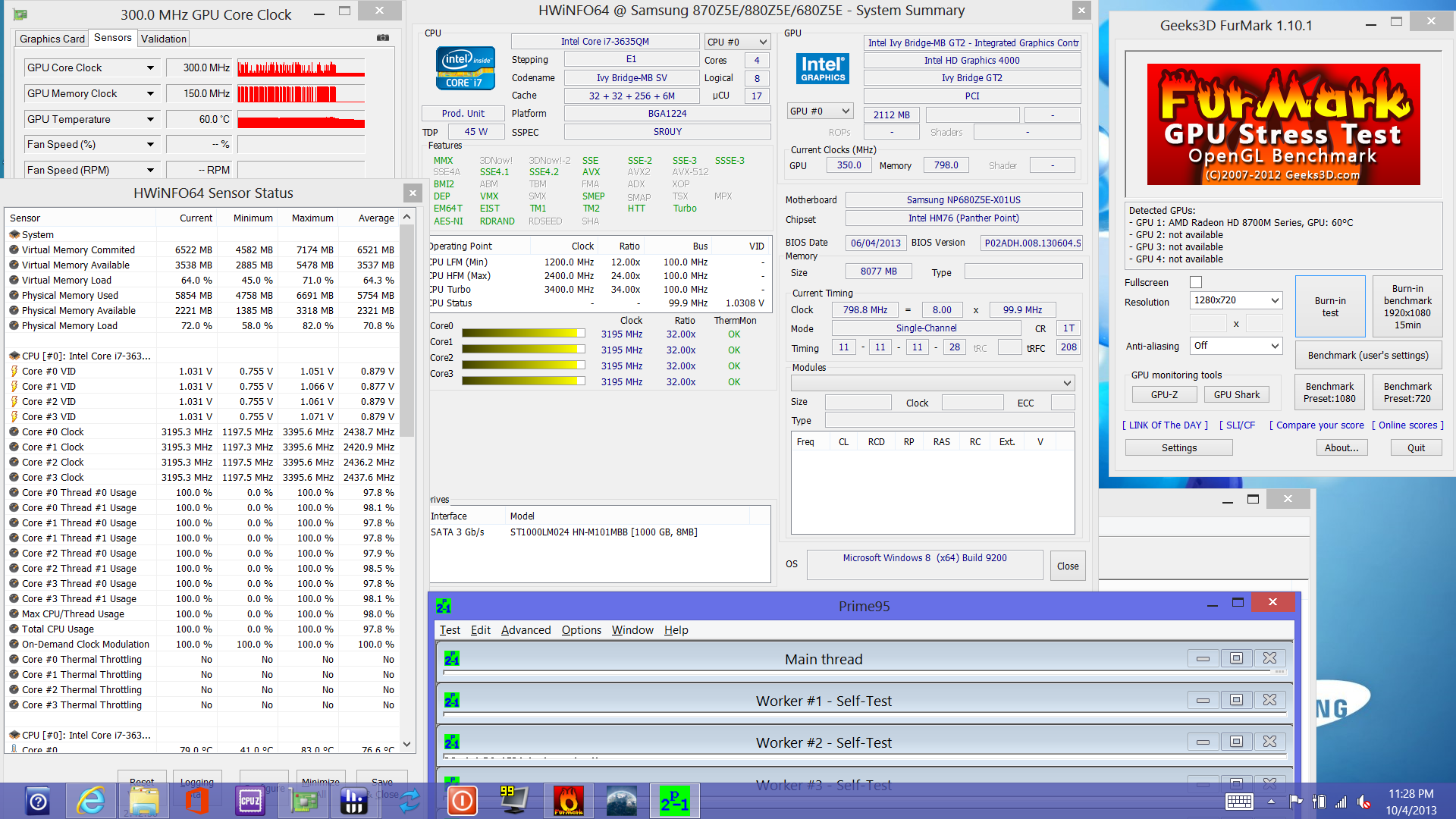The width and height of the screenshot is (1456, 819).
Task: Open the memory Modules dropdown
Action: tap(934, 383)
